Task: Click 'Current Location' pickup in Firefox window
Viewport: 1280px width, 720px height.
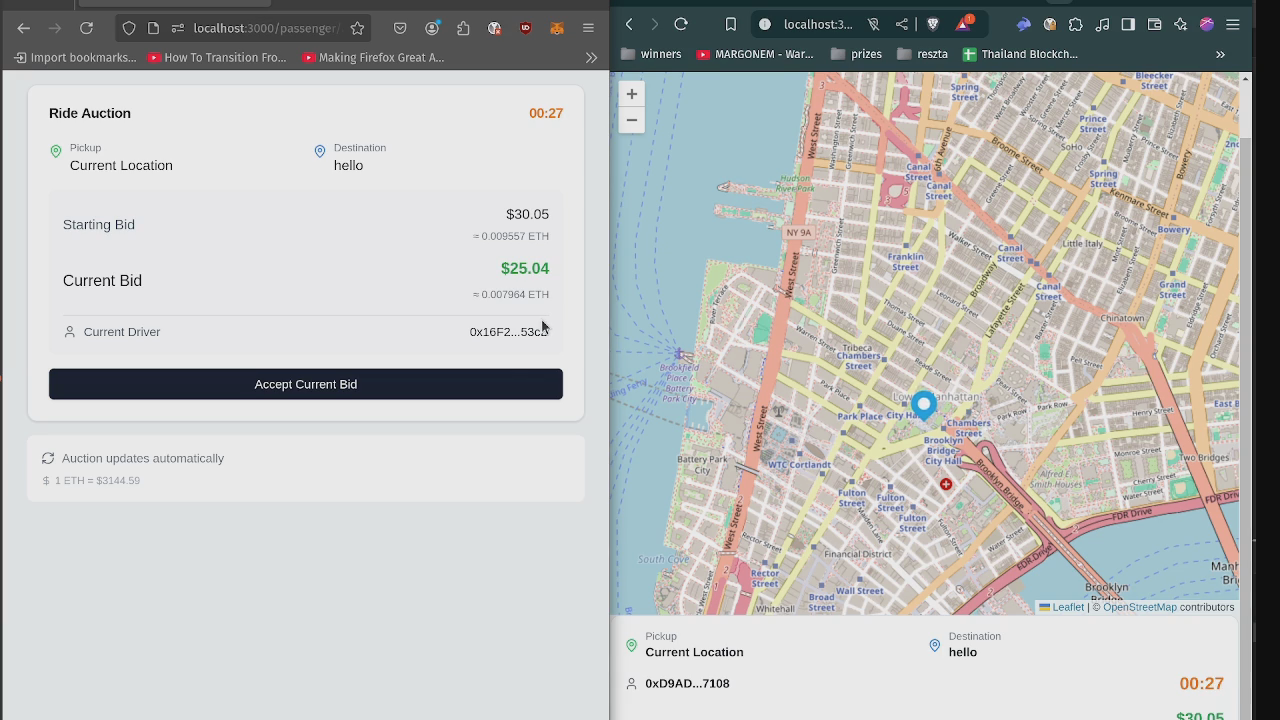Action: (x=121, y=166)
